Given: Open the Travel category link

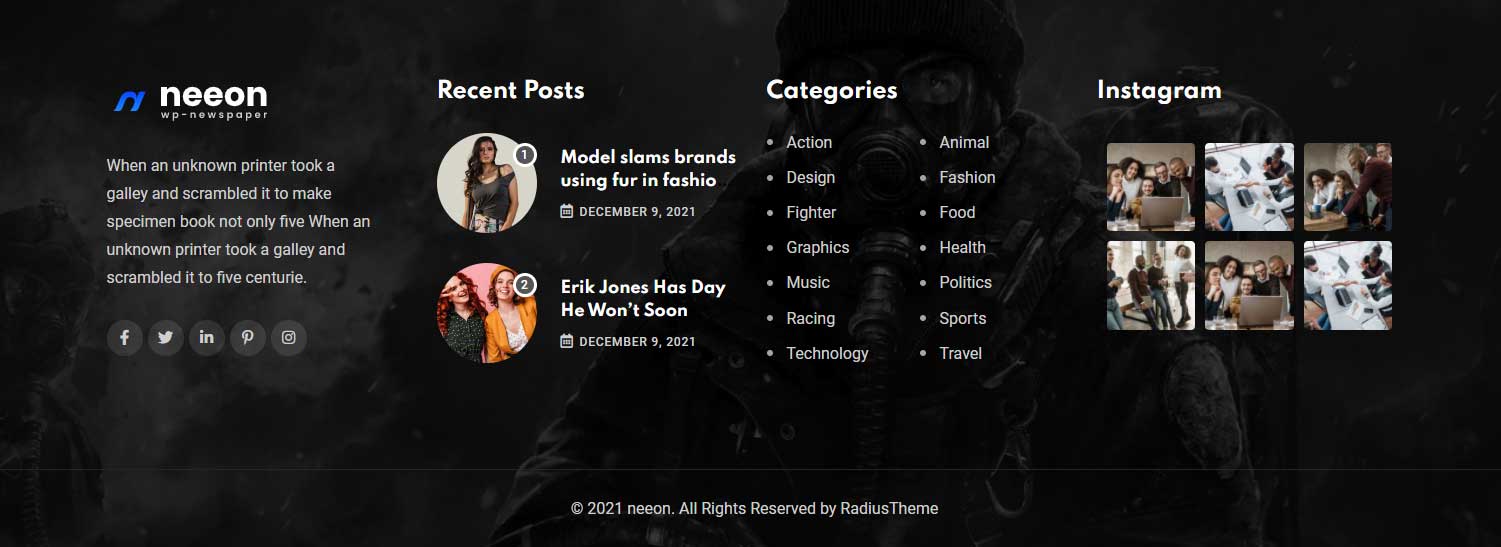Looking at the screenshot, I should click(x=960, y=354).
